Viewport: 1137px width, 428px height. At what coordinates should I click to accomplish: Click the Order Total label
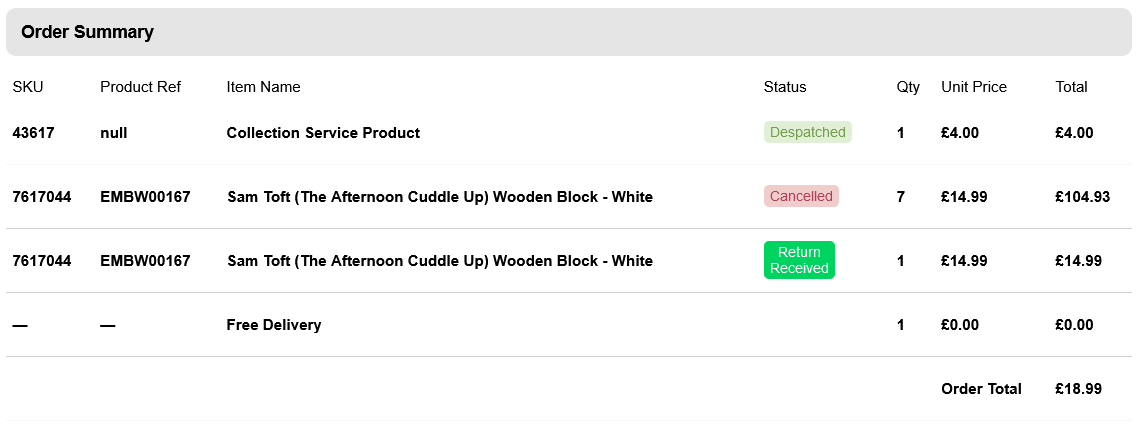981,389
